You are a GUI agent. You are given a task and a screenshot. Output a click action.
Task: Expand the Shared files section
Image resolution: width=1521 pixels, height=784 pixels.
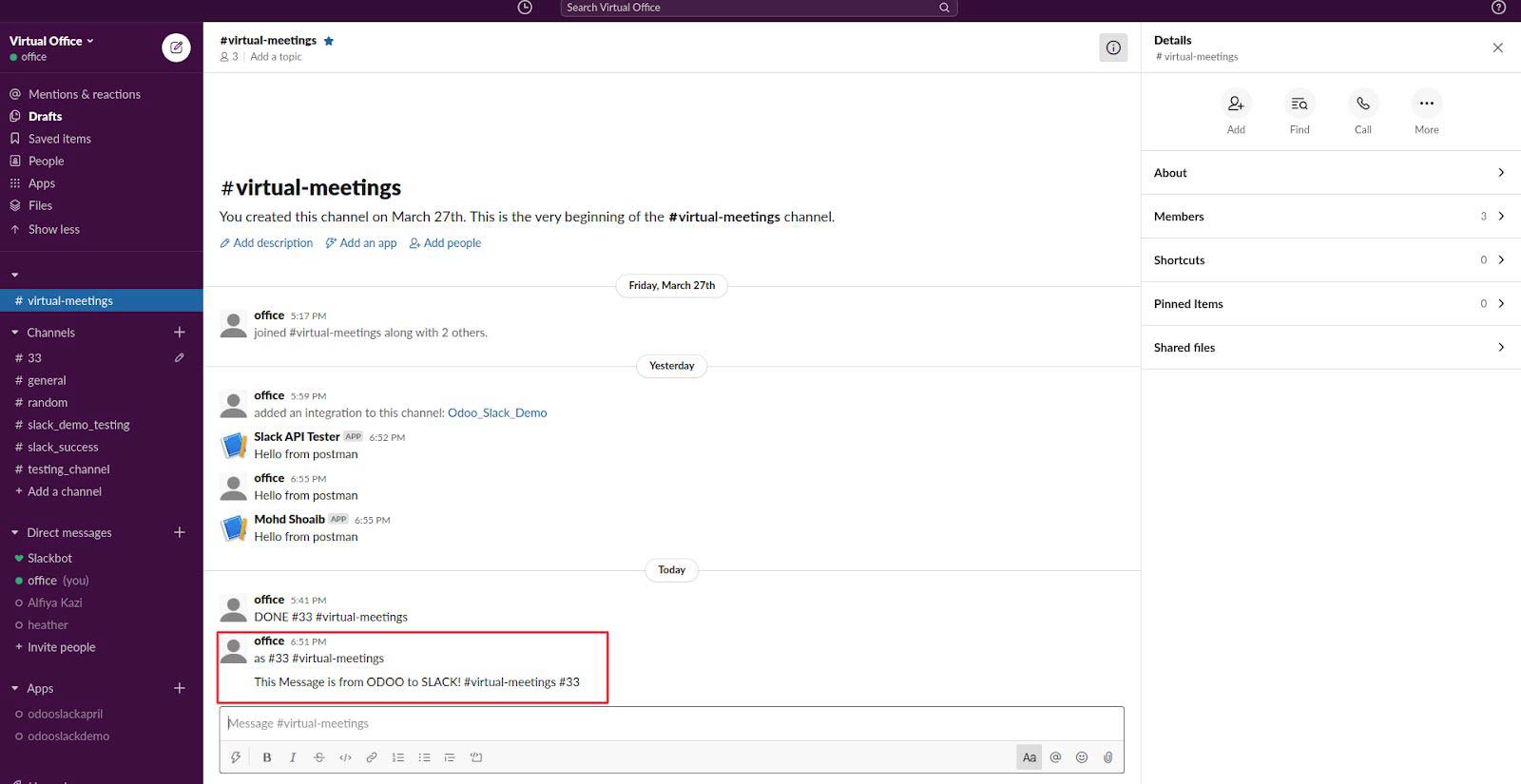(x=1331, y=348)
